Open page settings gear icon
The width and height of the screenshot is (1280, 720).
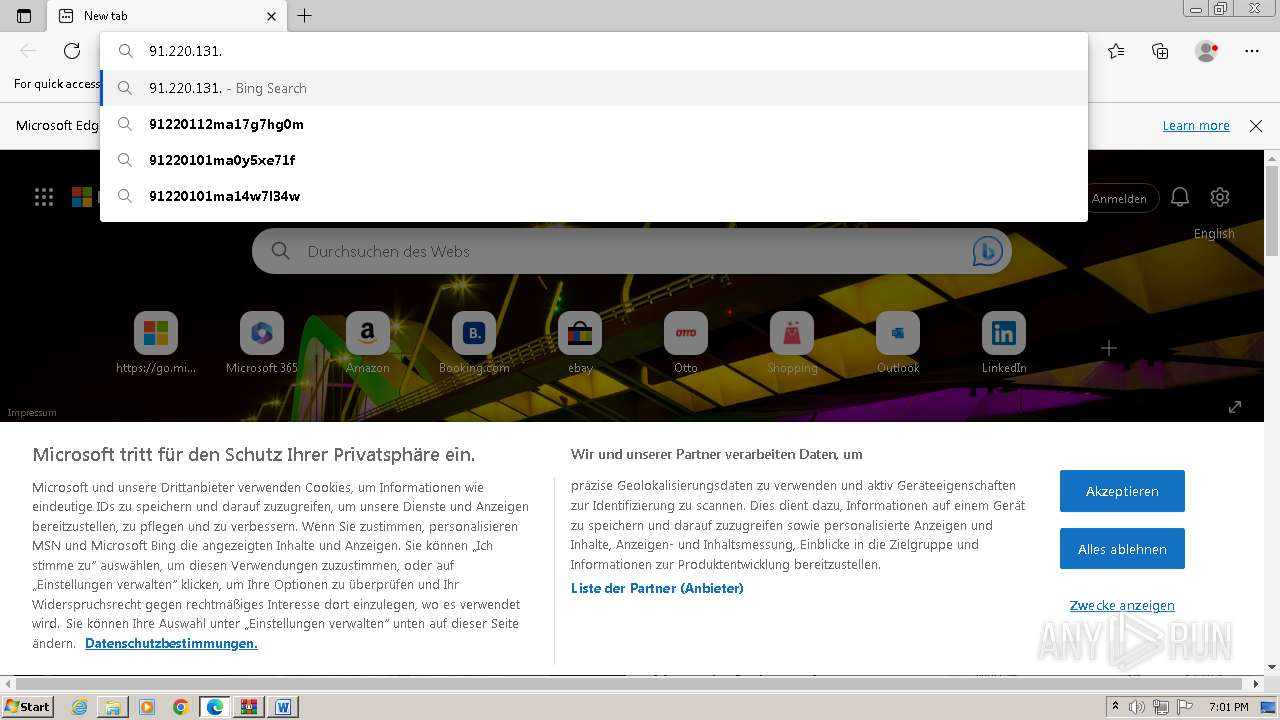click(1219, 197)
